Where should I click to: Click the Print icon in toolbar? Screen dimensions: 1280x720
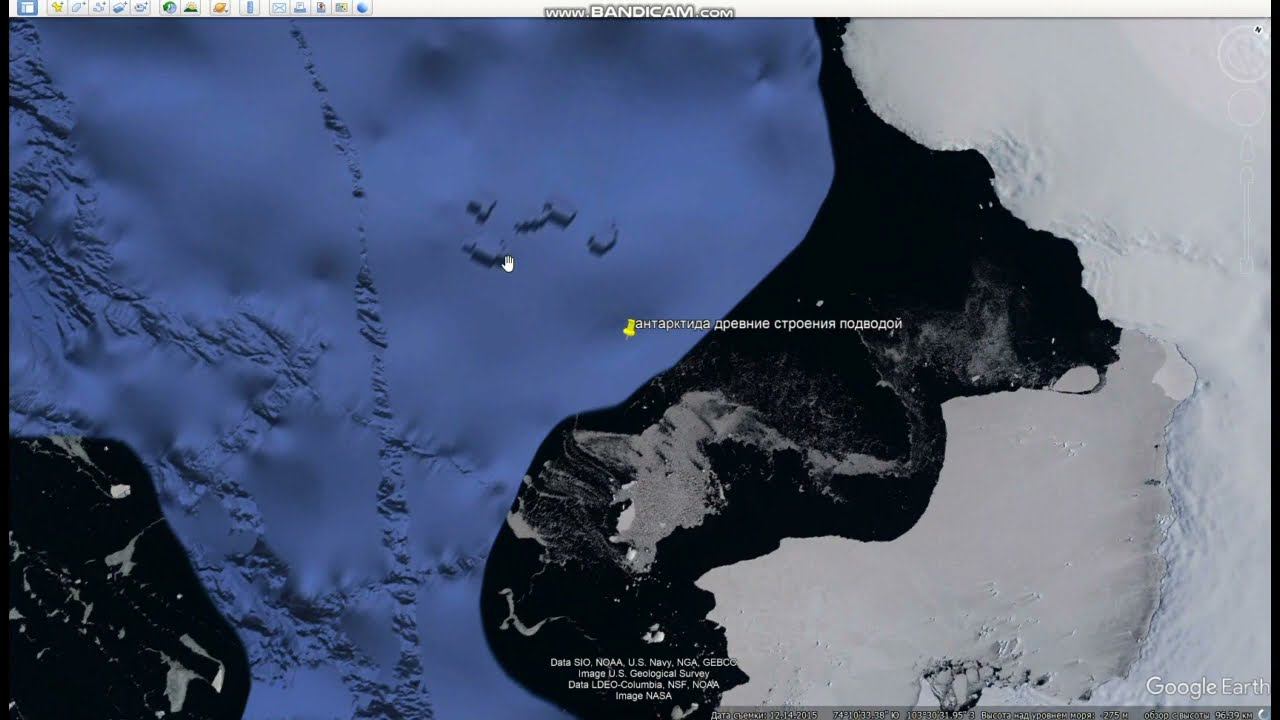pos(300,7)
